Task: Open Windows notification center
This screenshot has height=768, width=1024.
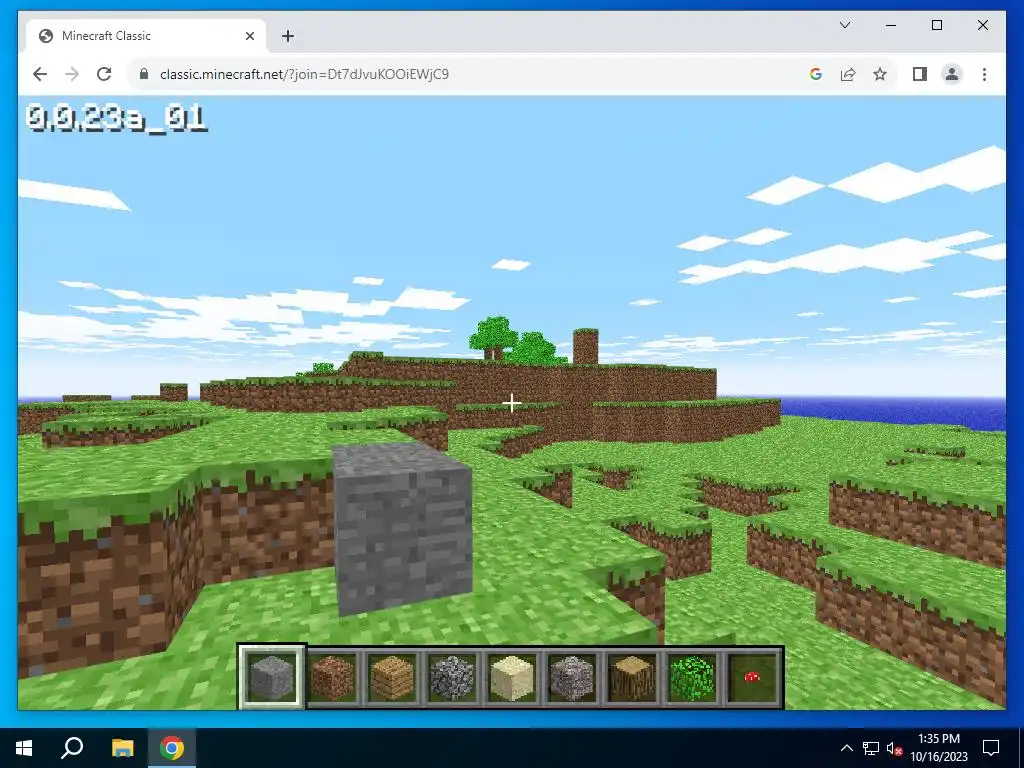Action: point(991,748)
